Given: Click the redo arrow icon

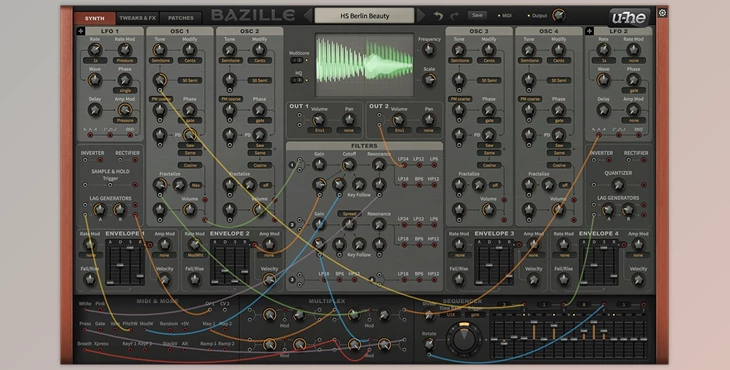Looking at the screenshot, I should (x=454, y=16).
